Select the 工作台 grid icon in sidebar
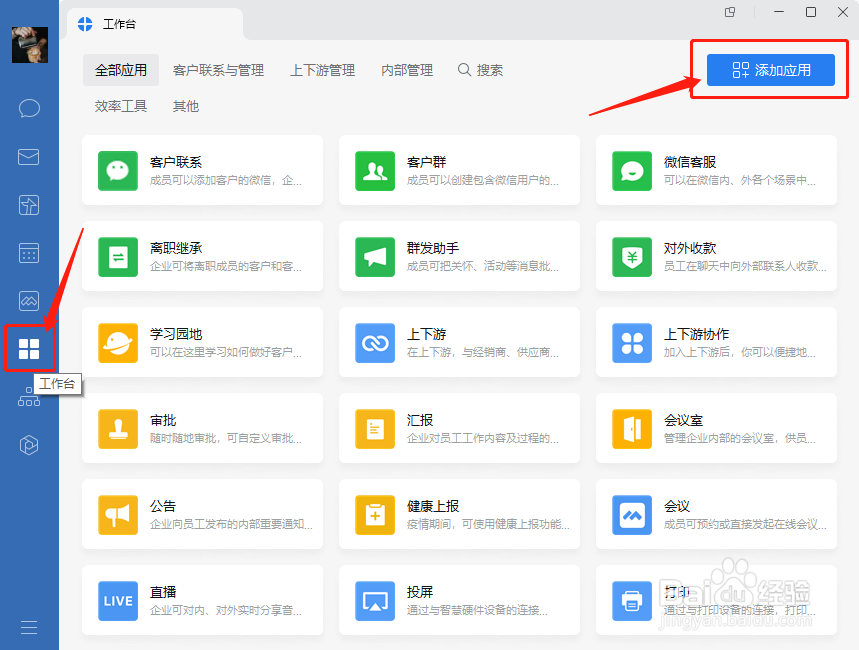The height and width of the screenshot is (650, 859). pos(29,349)
